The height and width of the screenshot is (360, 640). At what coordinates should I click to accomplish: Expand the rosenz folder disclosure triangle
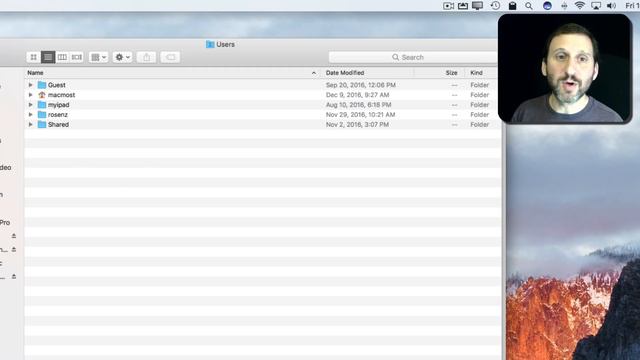31,115
